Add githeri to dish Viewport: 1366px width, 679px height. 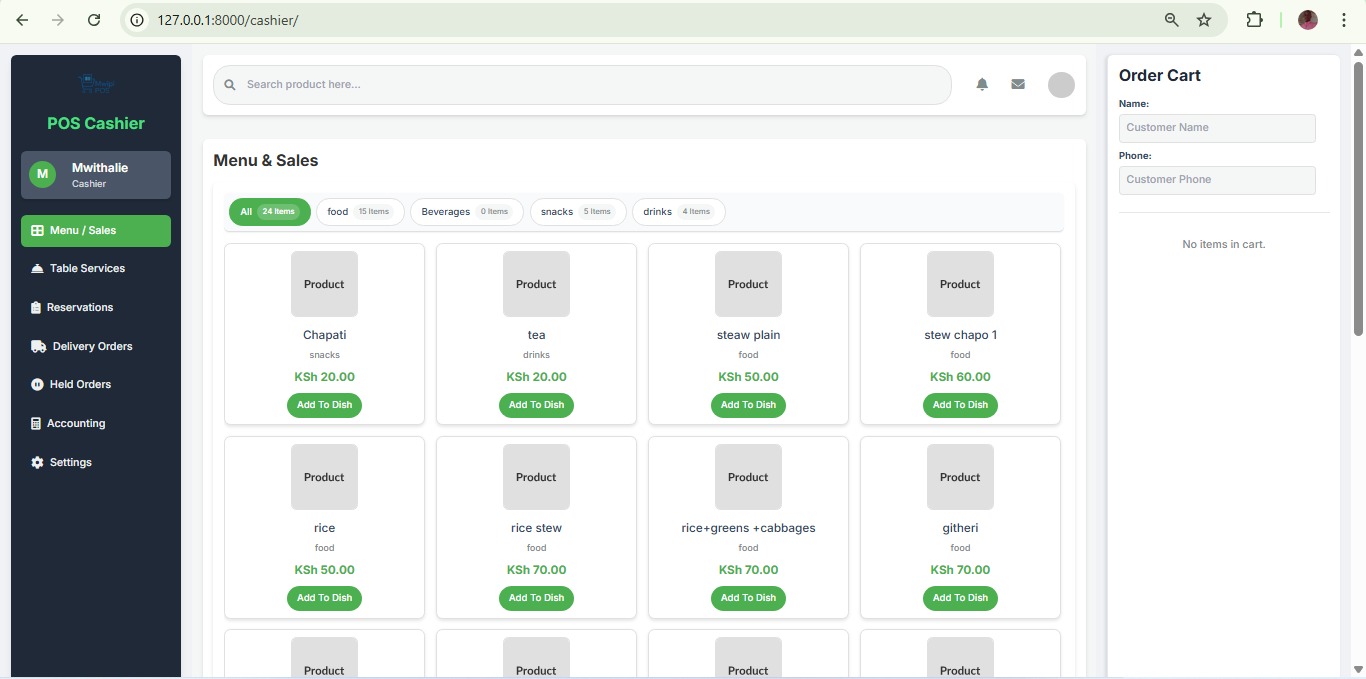point(960,598)
